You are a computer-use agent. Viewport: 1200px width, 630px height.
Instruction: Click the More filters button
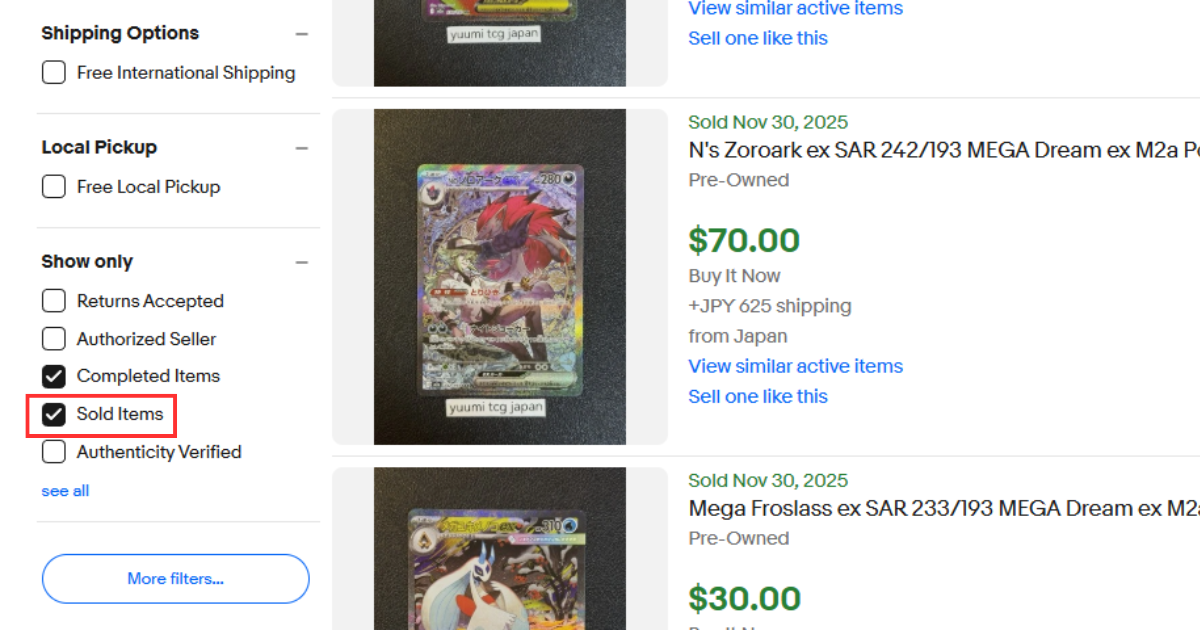pos(175,578)
